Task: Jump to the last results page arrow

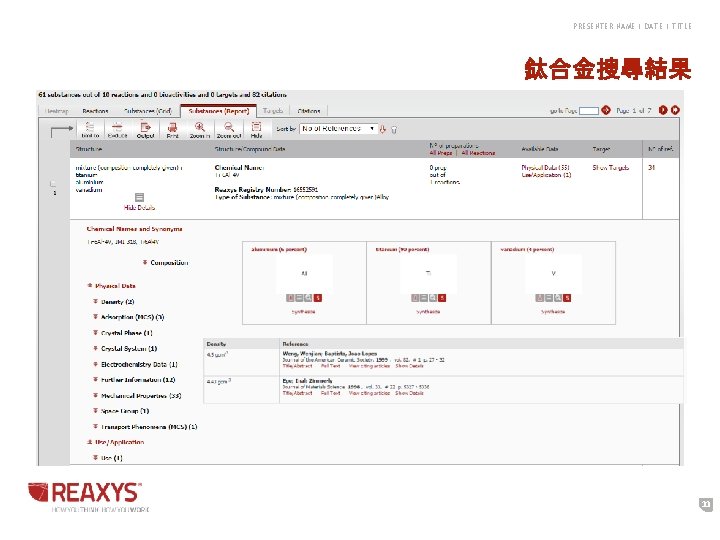Action: point(675,110)
